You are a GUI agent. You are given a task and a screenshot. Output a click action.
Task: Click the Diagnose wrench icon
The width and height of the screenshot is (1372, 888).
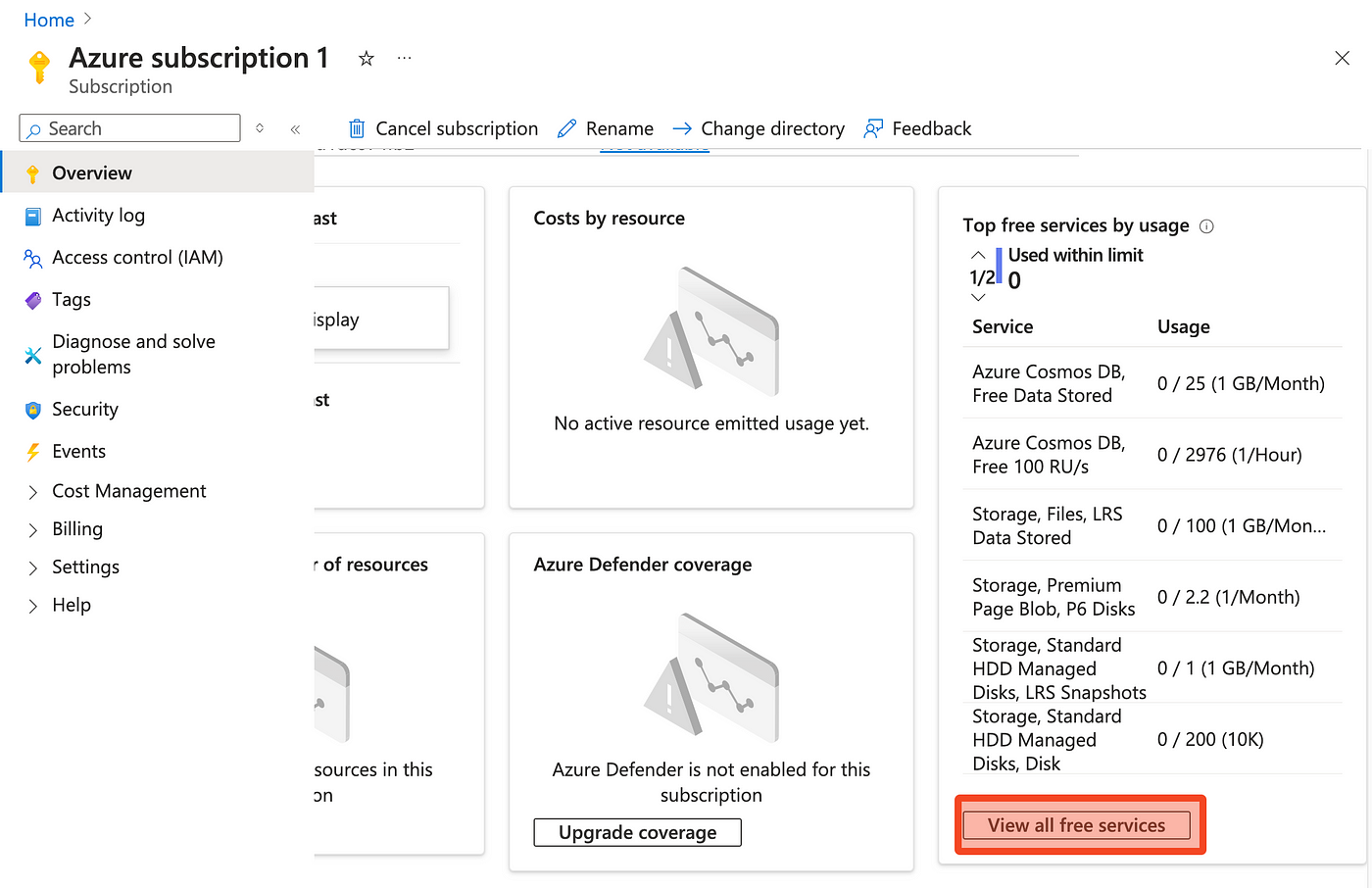pos(33,355)
